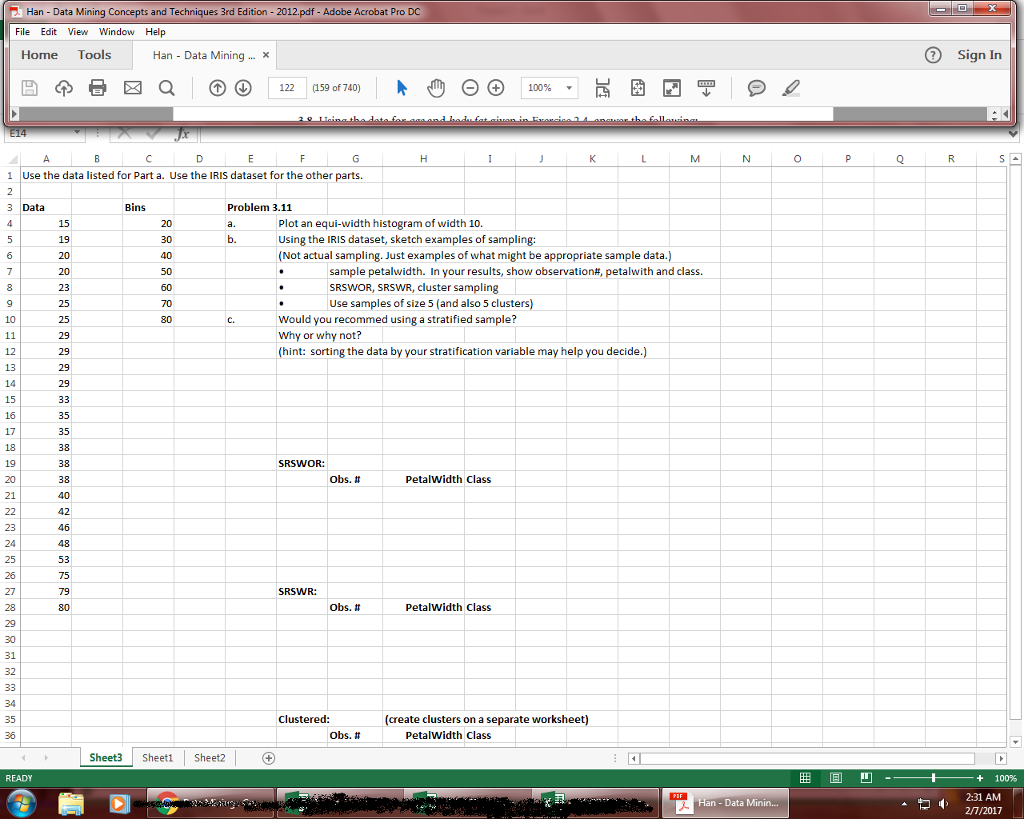Click the Excel fx insert function icon
The height and width of the screenshot is (819, 1024).
(x=182, y=134)
